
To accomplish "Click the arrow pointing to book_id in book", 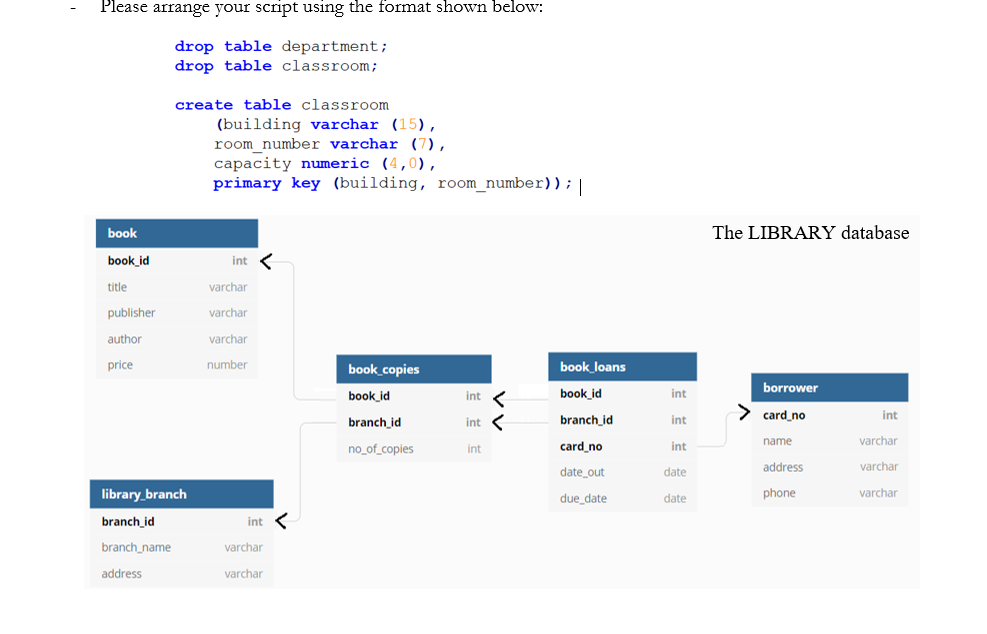I will (267, 260).
